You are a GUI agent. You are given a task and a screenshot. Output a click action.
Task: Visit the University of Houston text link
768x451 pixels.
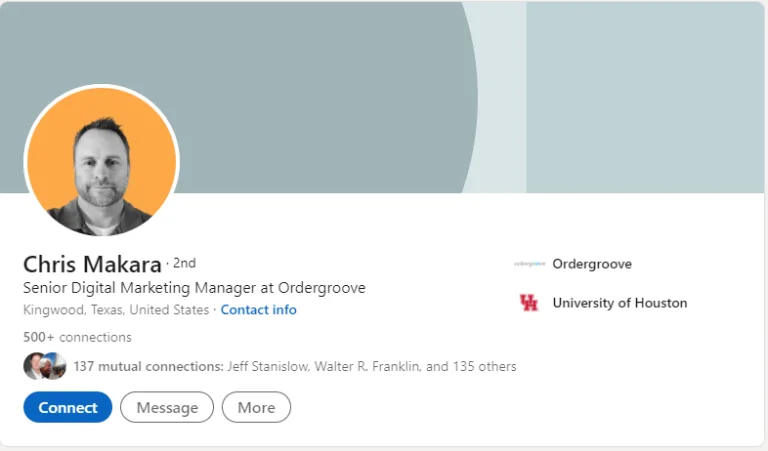pos(619,303)
